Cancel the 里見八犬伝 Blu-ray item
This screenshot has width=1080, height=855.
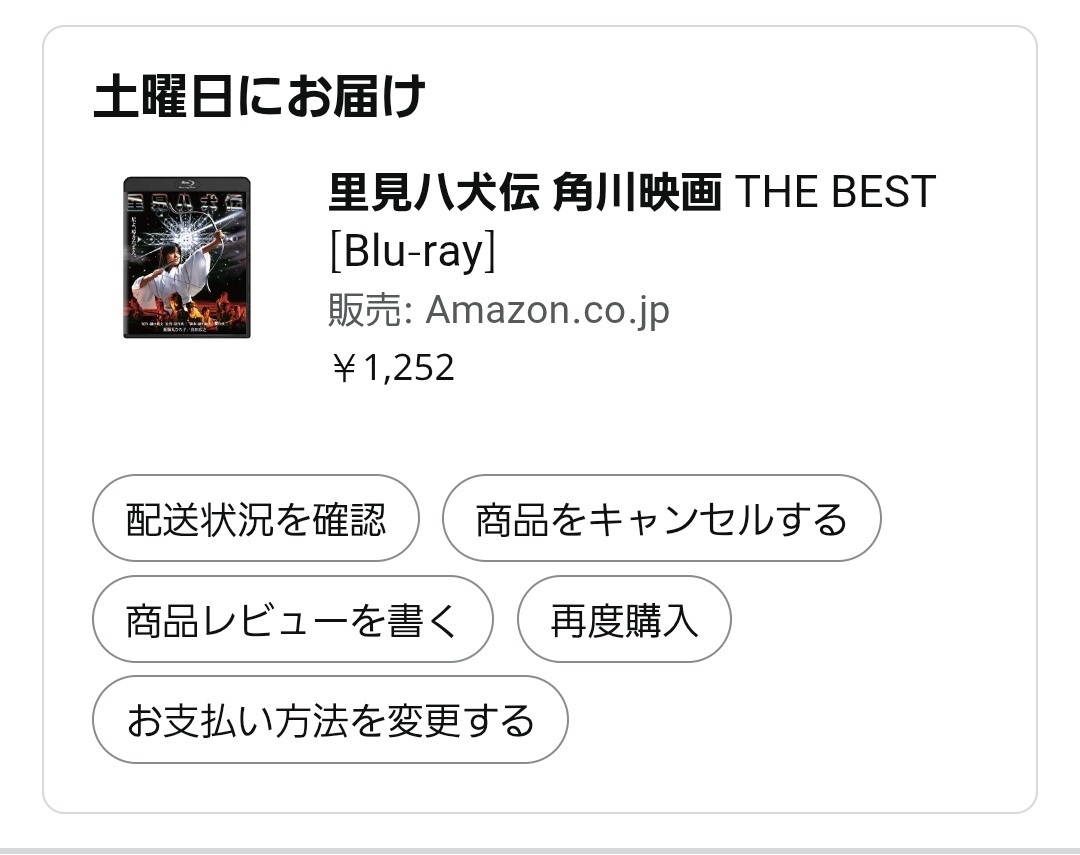661,519
